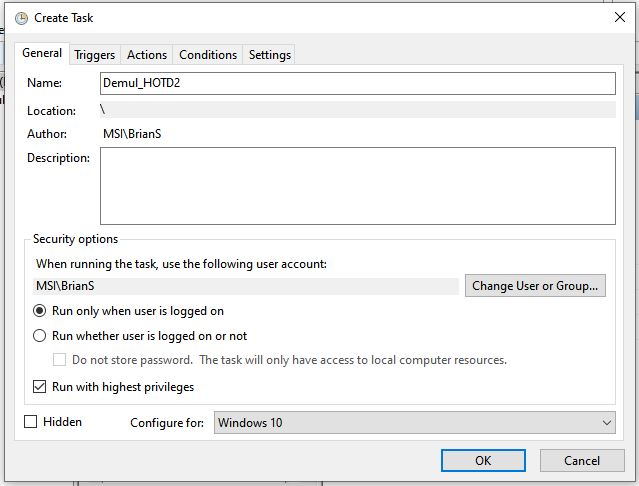The image size is (639, 486).
Task: Click Cancel to discard the task
Action: [x=582, y=461]
